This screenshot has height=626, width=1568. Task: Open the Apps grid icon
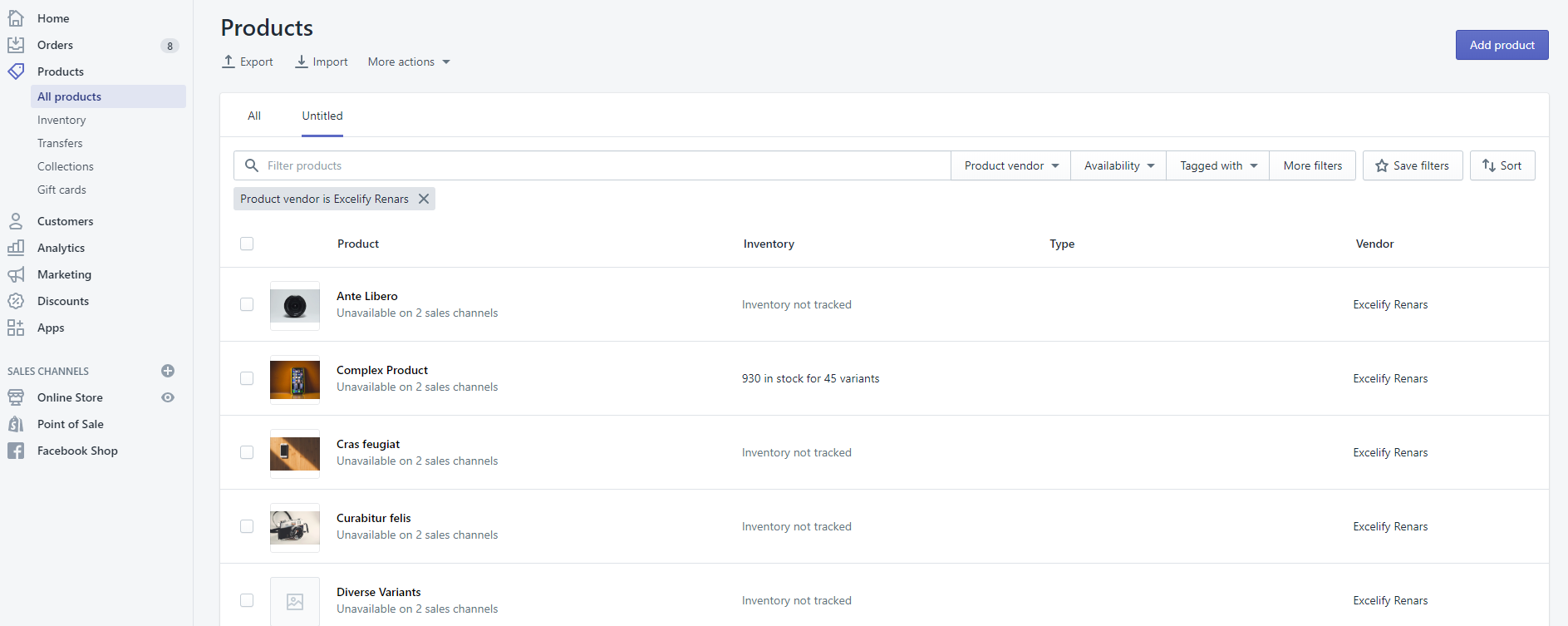(x=16, y=328)
